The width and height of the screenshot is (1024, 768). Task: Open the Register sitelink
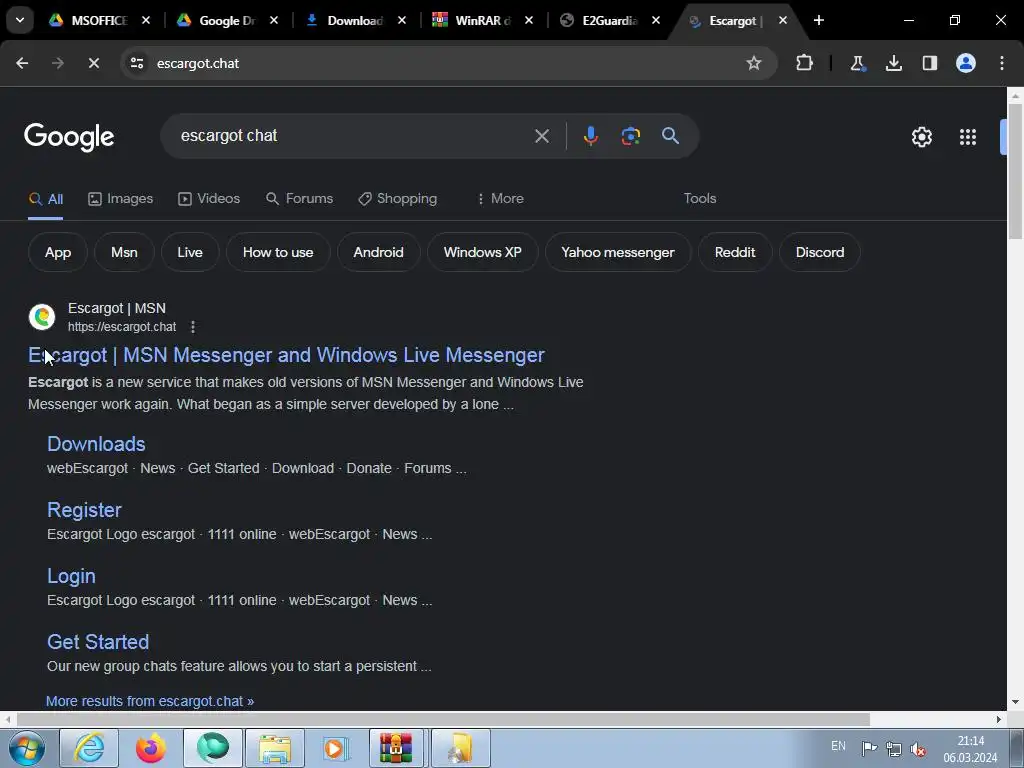(x=84, y=510)
